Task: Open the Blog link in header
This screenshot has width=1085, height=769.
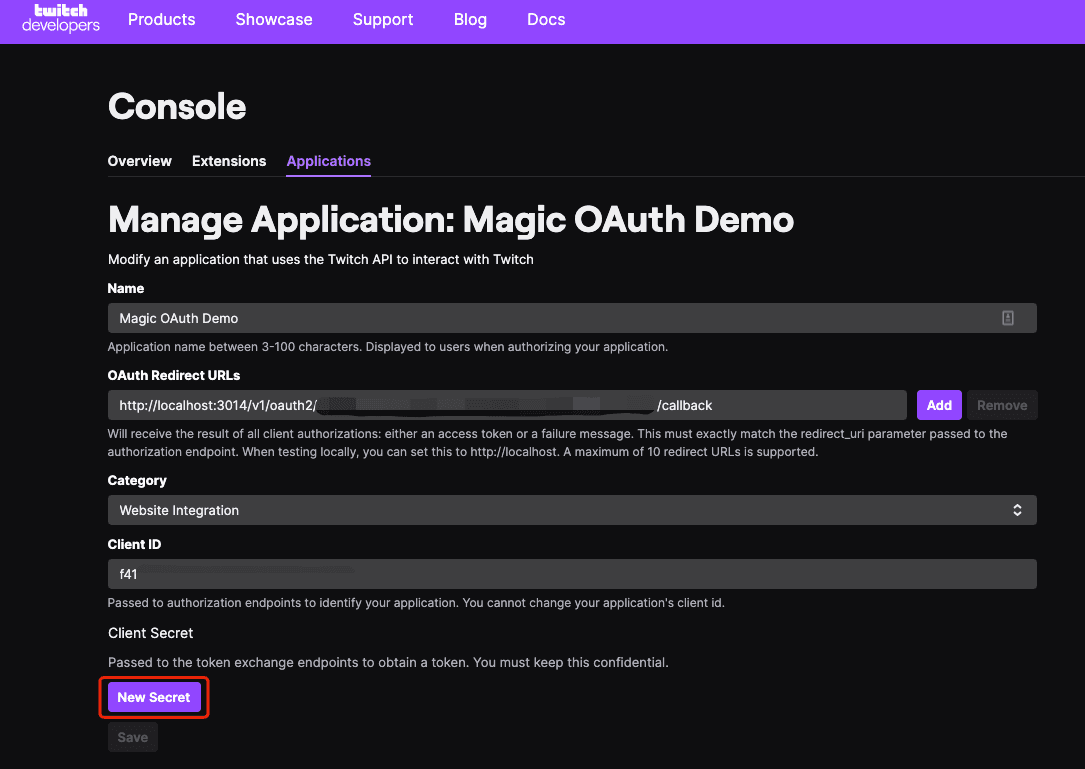Action: coord(470,19)
